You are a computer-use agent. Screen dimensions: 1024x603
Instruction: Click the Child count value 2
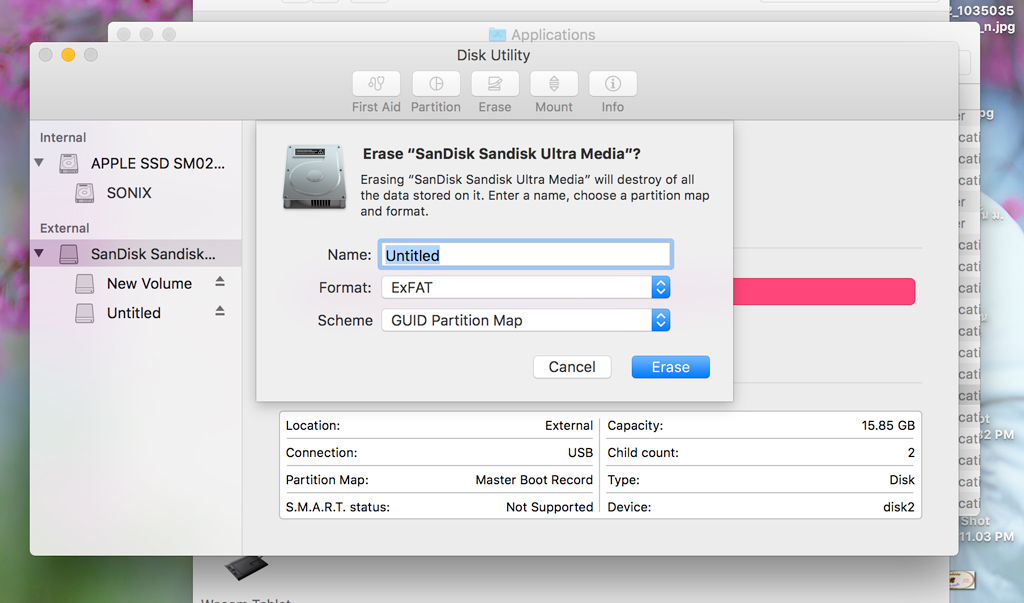click(911, 453)
